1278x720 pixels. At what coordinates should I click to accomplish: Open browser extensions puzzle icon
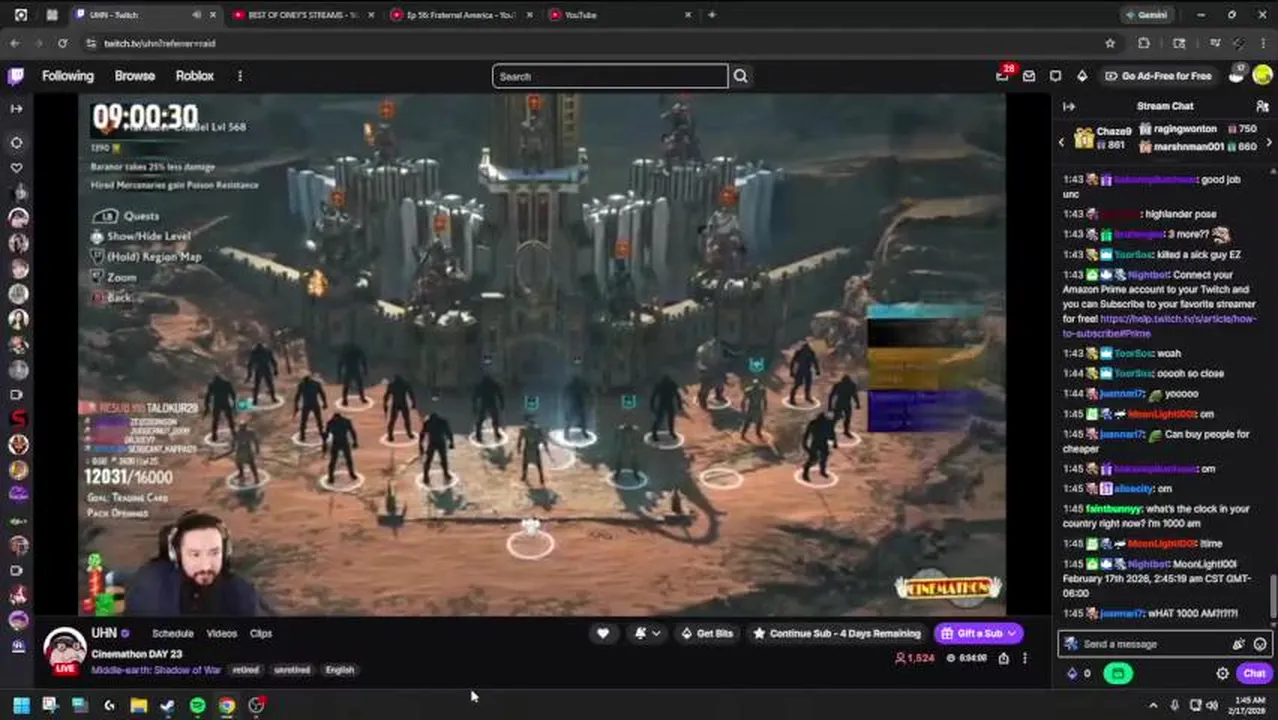1144,43
